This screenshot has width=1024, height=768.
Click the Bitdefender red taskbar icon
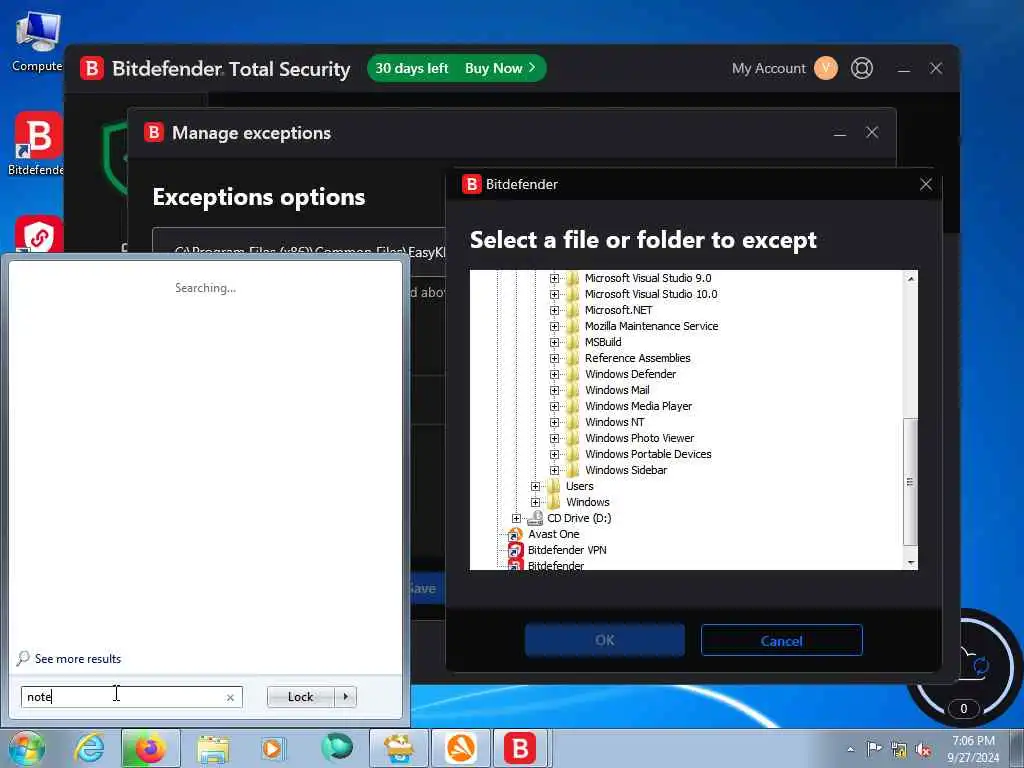(x=520, y=748)
